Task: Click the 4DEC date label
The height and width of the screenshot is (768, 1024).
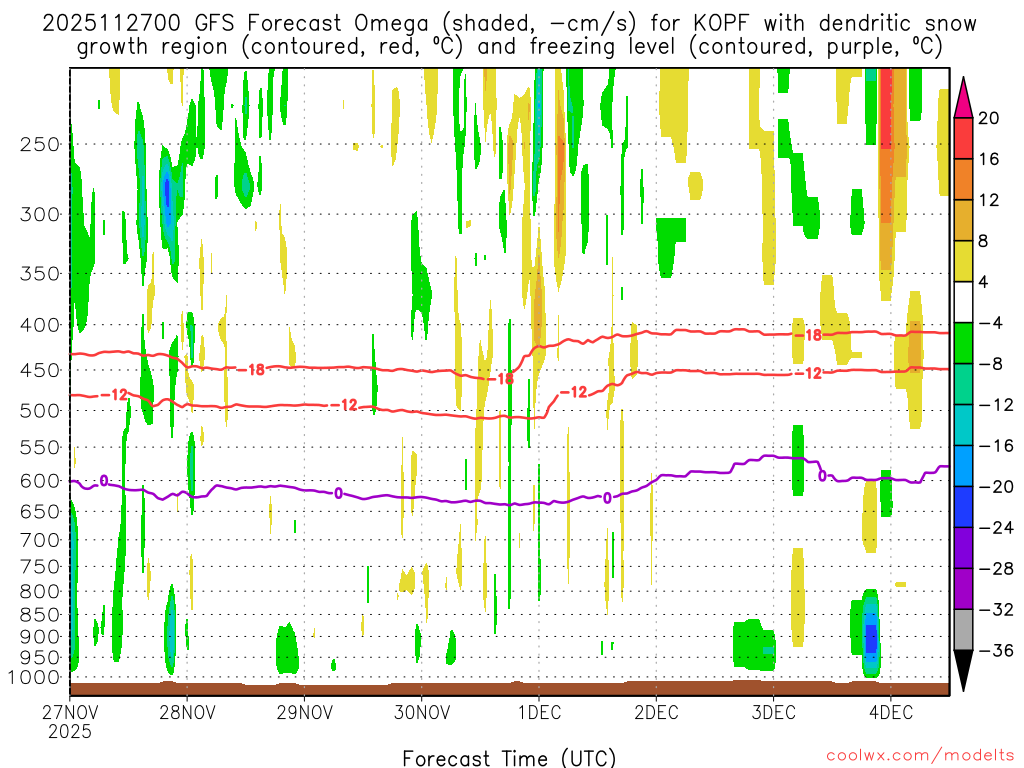Action: coord(890,712)
